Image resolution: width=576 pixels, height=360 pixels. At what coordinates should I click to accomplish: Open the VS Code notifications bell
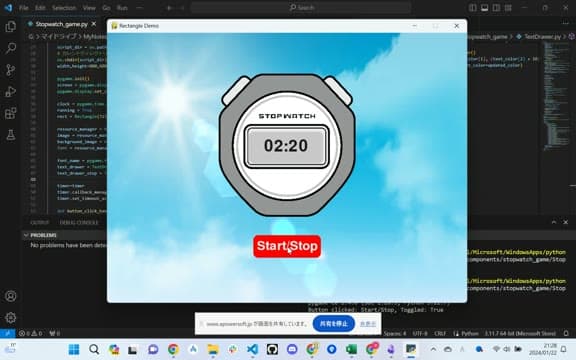[x=566, y=334]
